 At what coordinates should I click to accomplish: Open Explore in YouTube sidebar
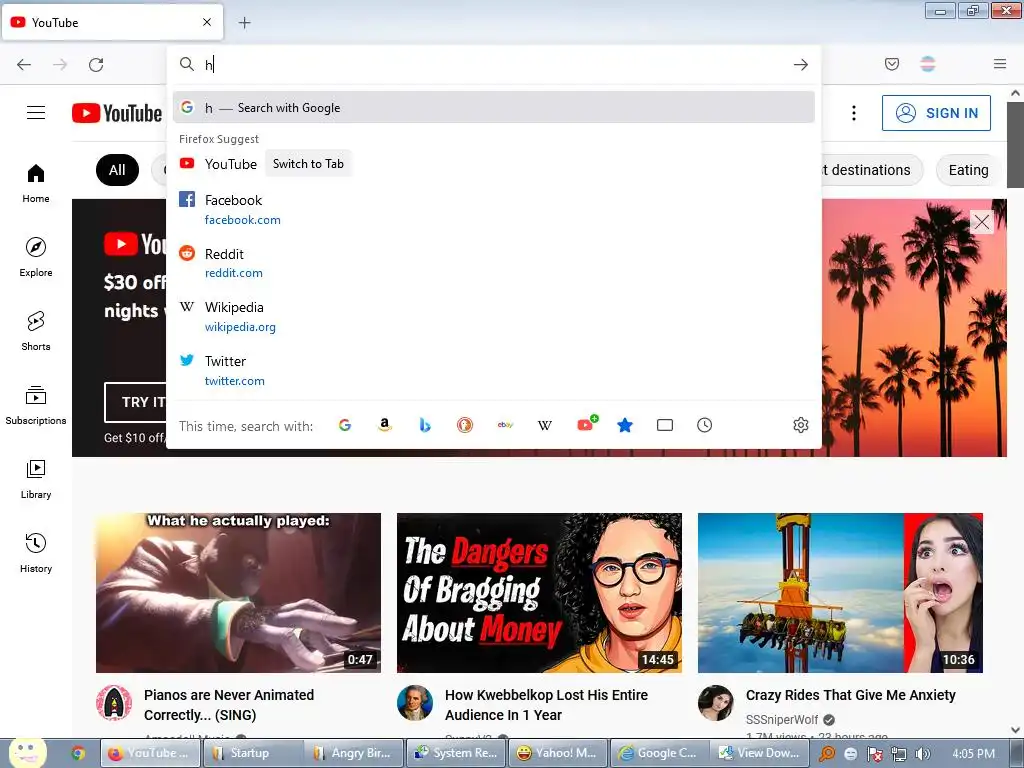(36, 257)
